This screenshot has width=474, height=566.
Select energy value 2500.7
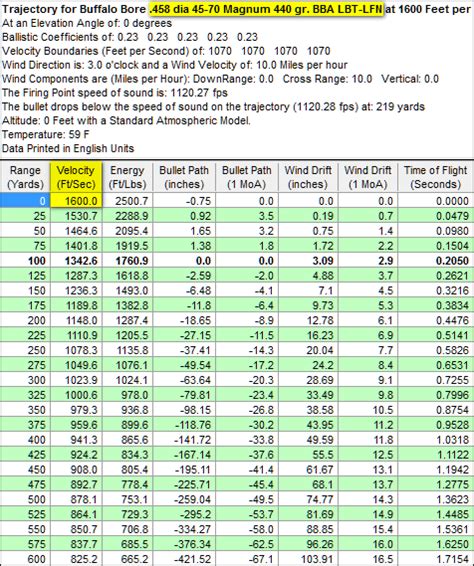click(x=127, y=201)
